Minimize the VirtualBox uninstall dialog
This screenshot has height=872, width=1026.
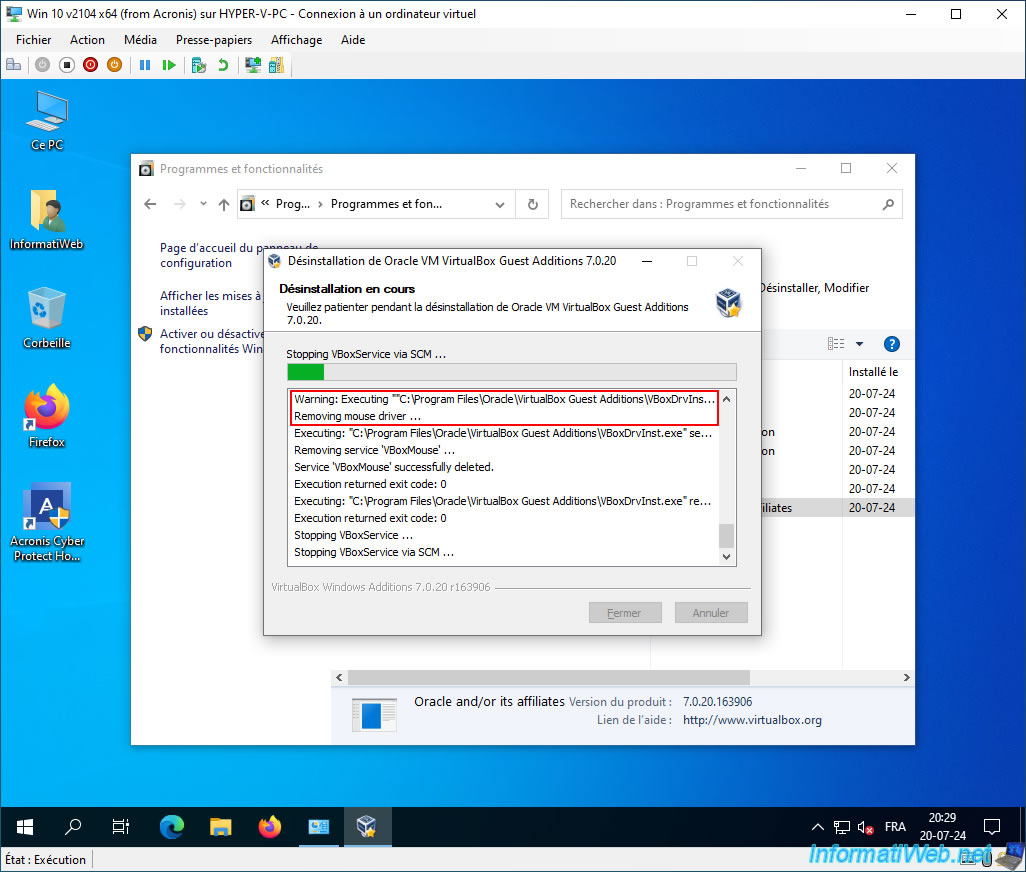tap(646, 261)
